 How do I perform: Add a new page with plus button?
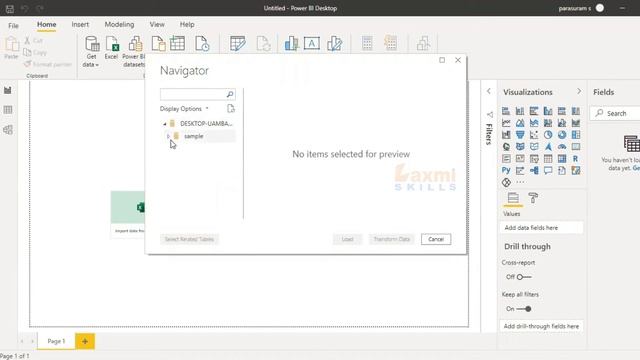tap(85, 341)
